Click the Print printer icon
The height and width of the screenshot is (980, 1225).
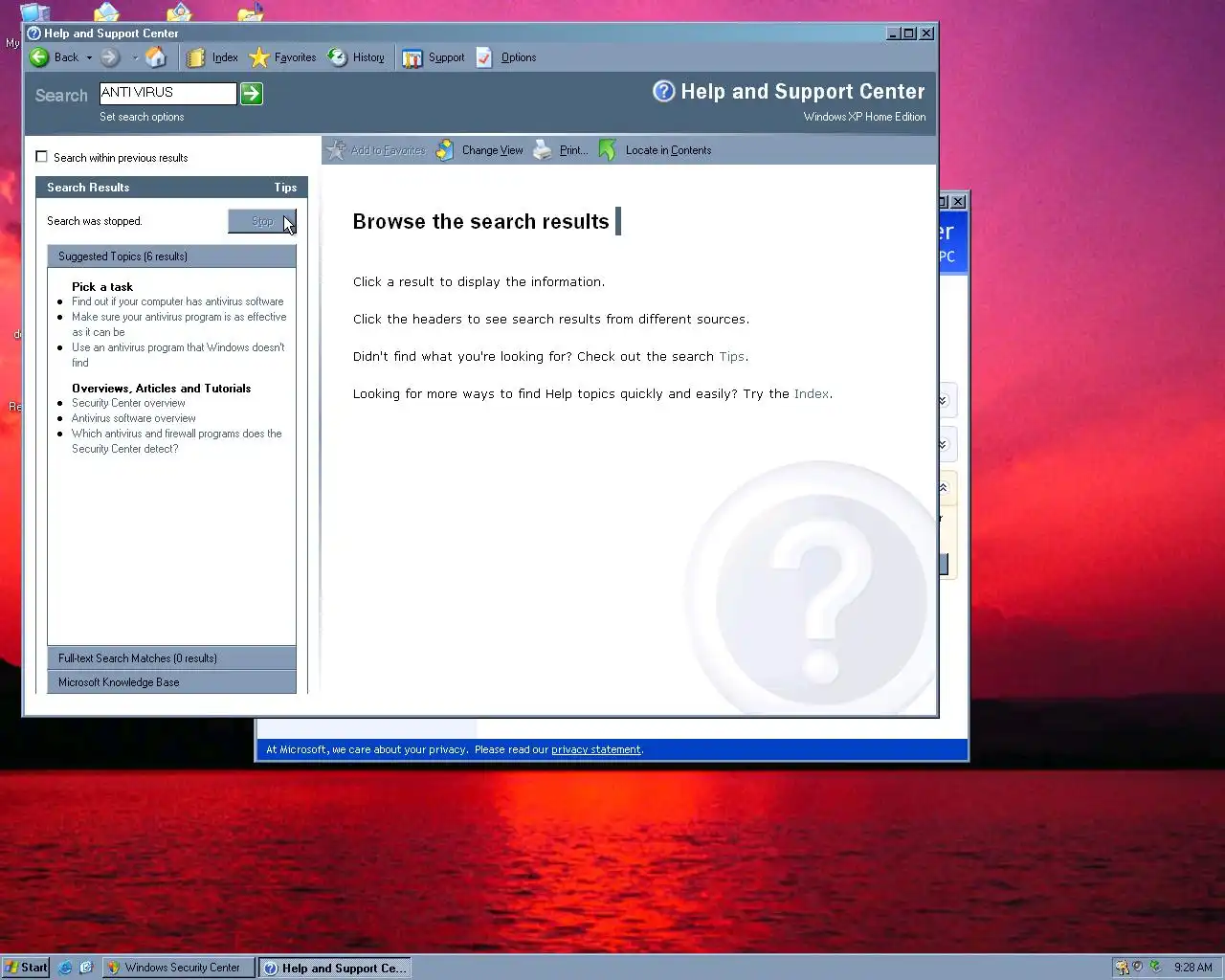tap(543, 150)
